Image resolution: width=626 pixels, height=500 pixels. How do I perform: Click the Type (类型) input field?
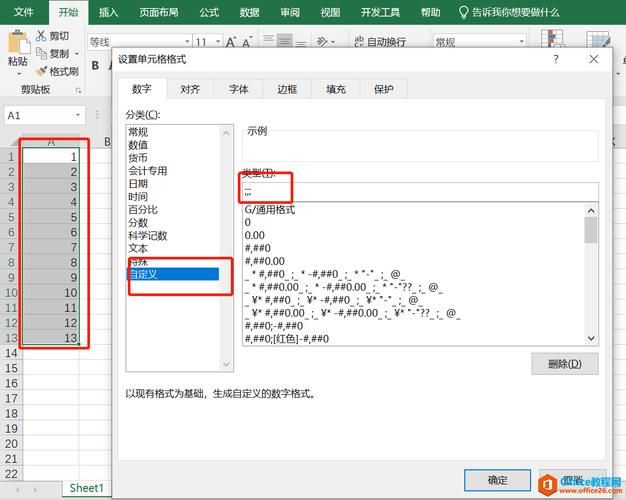pyautogui.click(x=420, y=192)
